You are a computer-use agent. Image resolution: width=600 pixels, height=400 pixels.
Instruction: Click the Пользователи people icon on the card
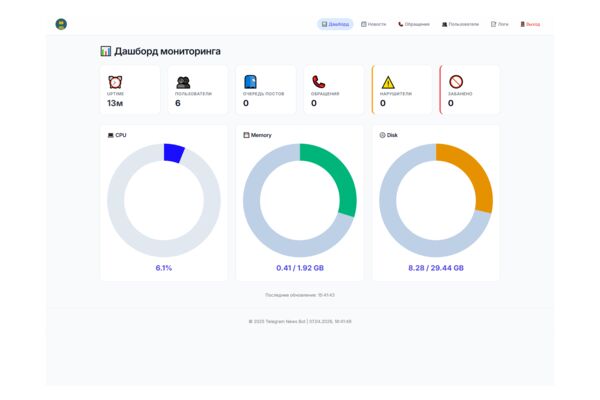[x=183, y=82]
